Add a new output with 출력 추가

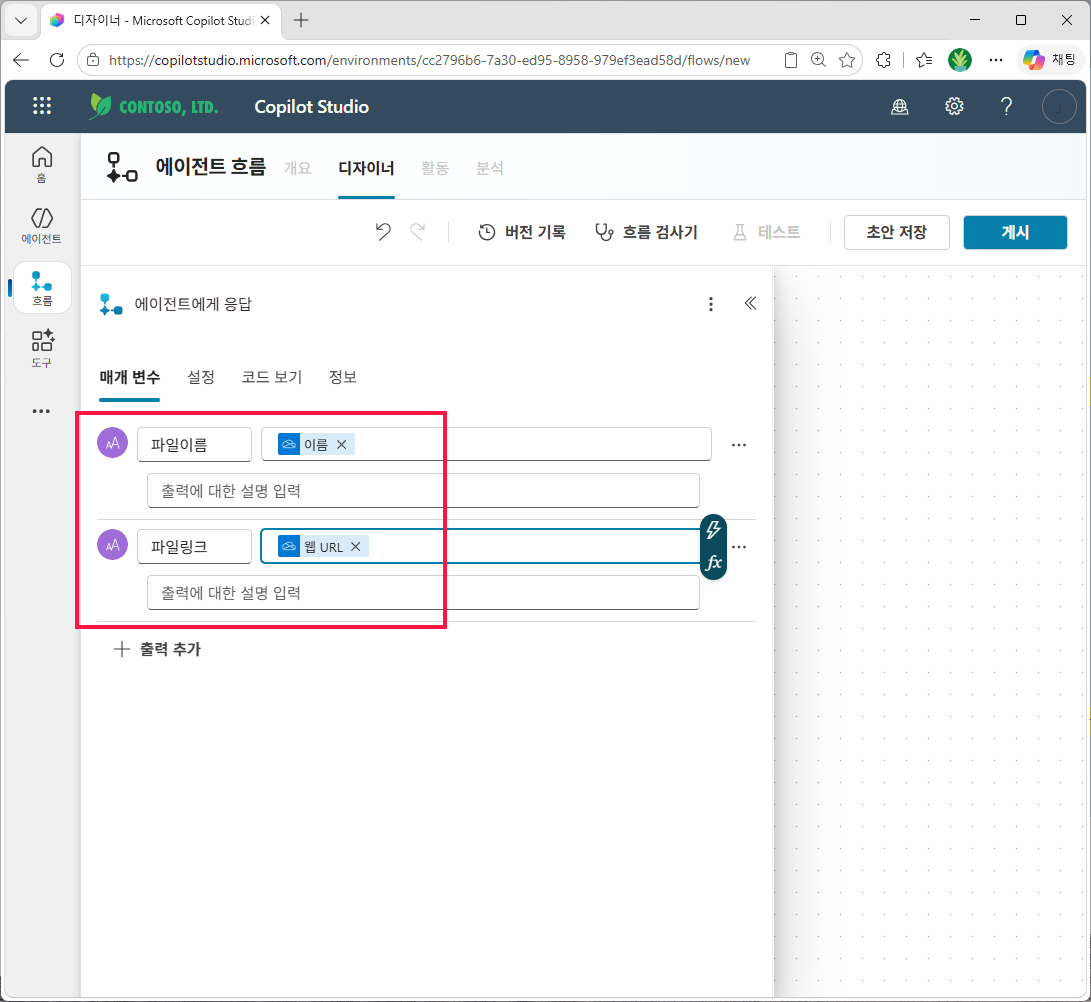(157, 649)
